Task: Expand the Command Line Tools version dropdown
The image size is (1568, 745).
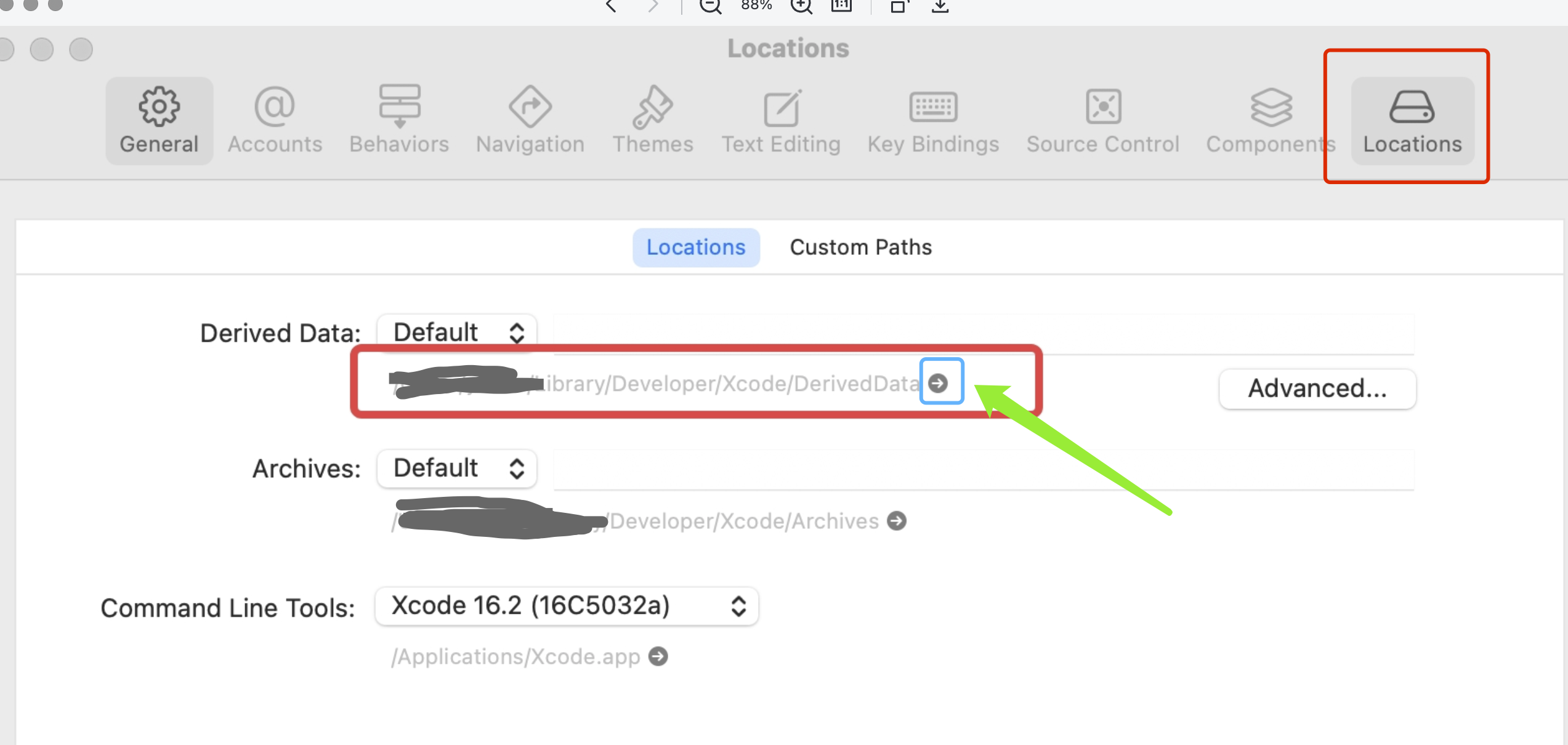Action: (x=567, y=606)
